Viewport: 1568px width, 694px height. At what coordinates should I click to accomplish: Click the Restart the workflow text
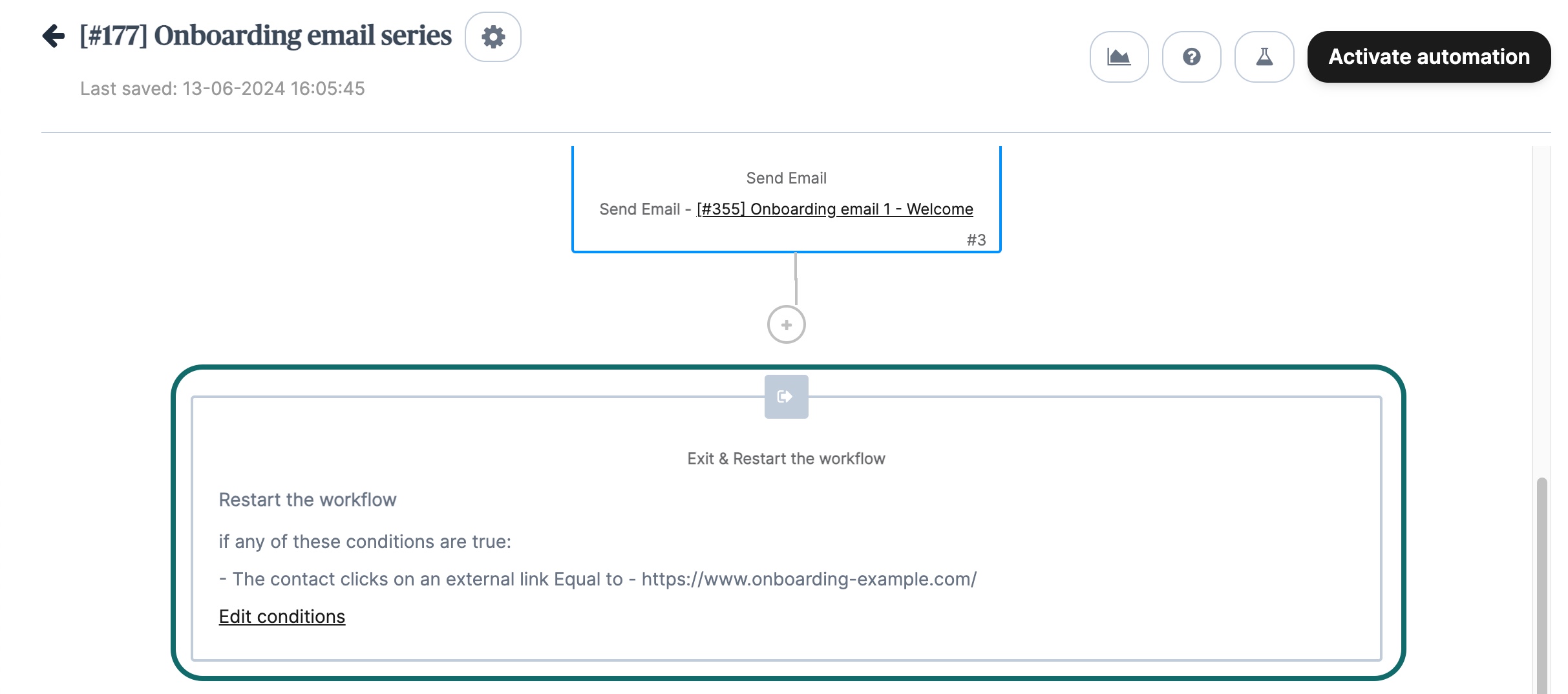307,500
